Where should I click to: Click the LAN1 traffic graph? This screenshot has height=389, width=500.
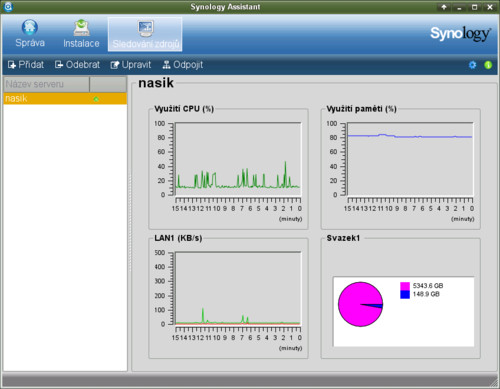click(238, 288)
